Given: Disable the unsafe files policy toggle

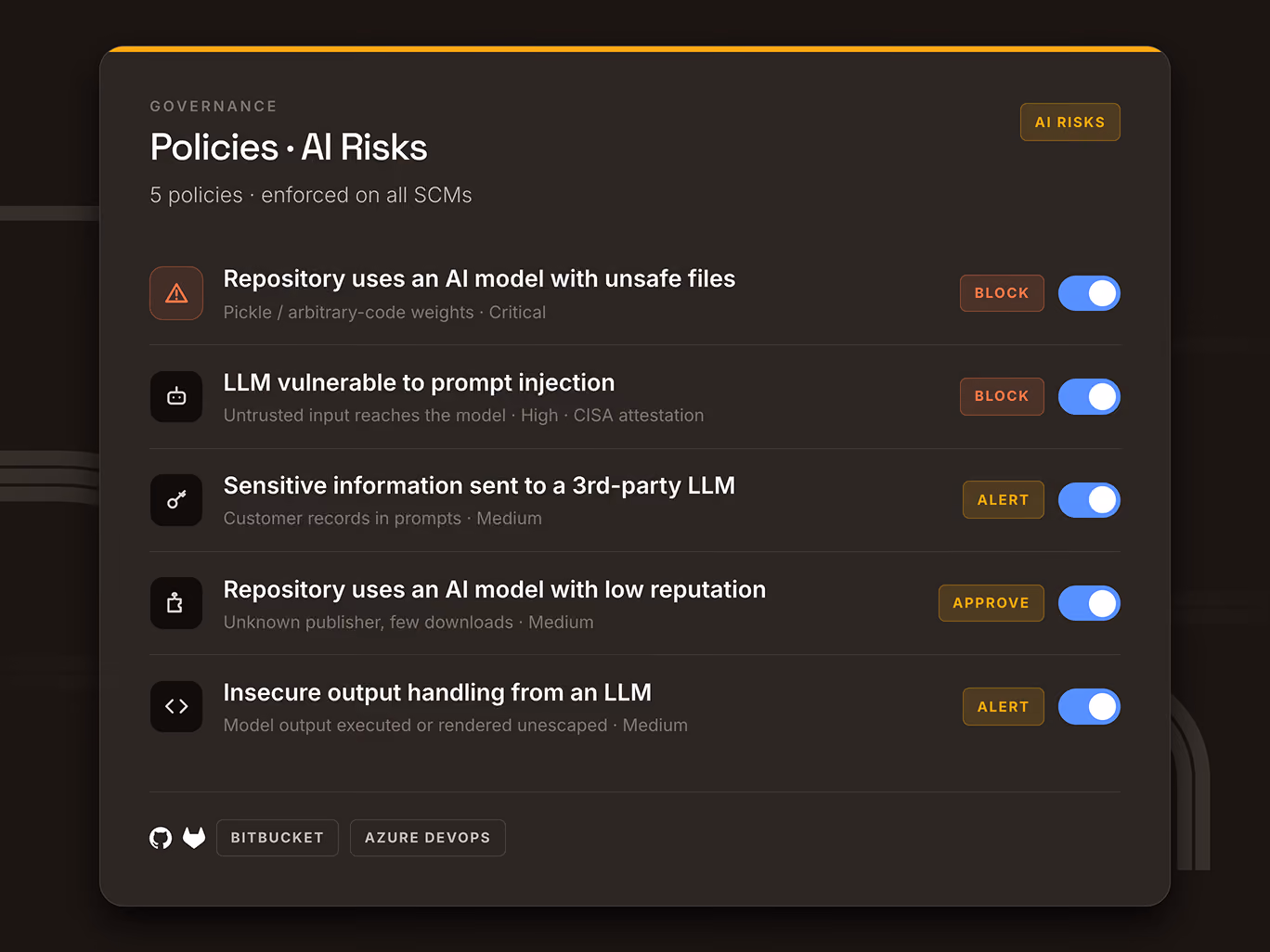Looking at the screenshot, I should pyautogui.click(x=1089, y=293).
